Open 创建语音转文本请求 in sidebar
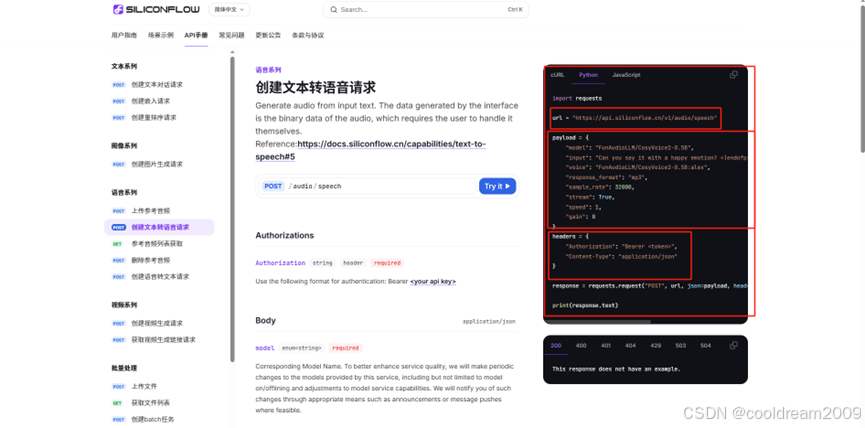This screenshot has height=428, width=865. point(159,277)
